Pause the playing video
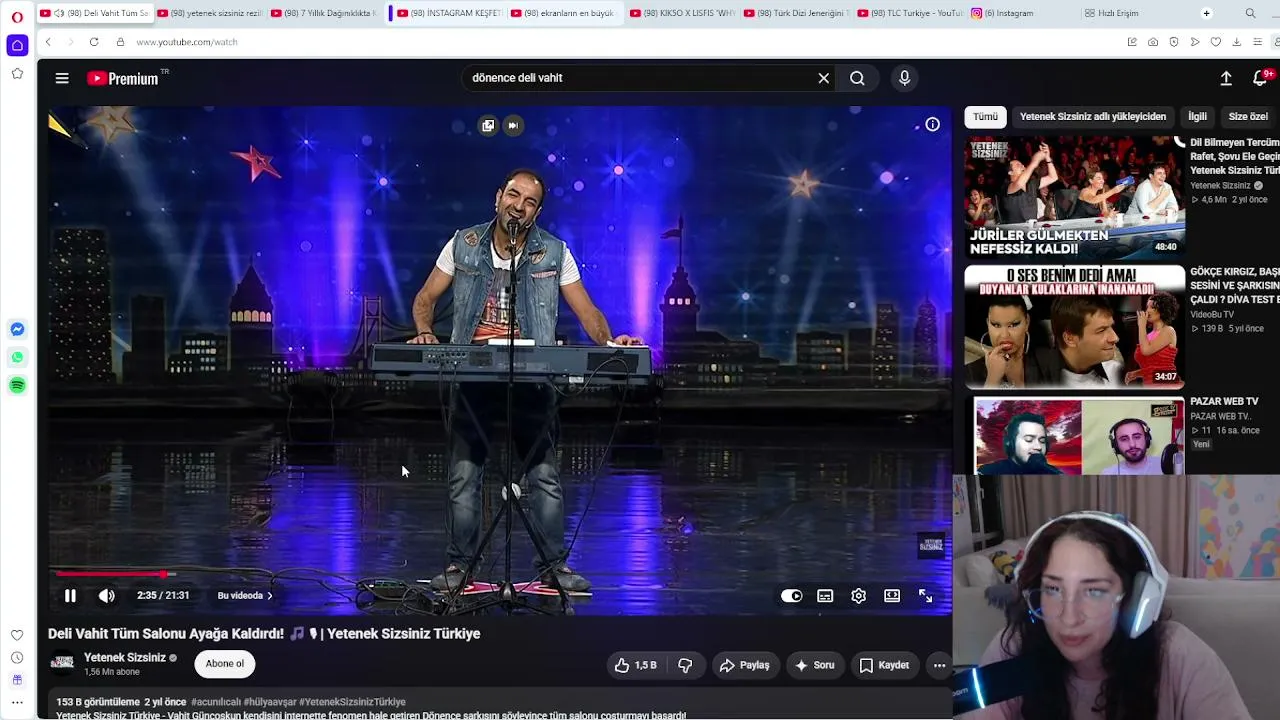Screen dimensions: 1280x720 click(70, 596)
